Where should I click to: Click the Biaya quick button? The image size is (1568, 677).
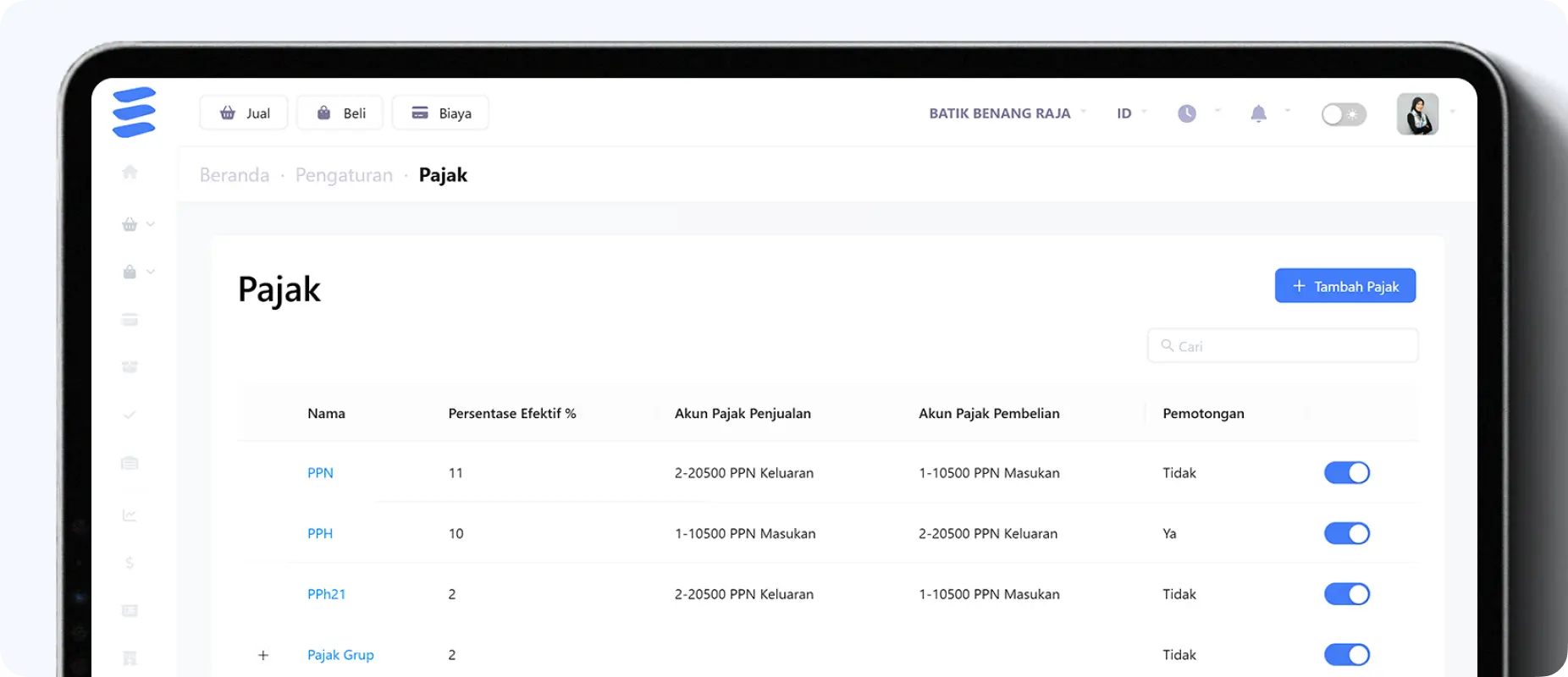click(x=441, y=113)
